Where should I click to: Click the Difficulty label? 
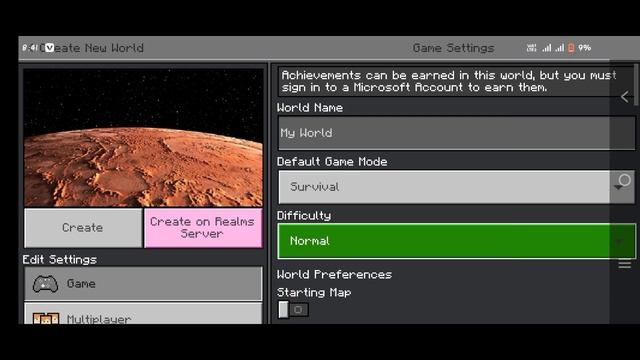point(304,216)
